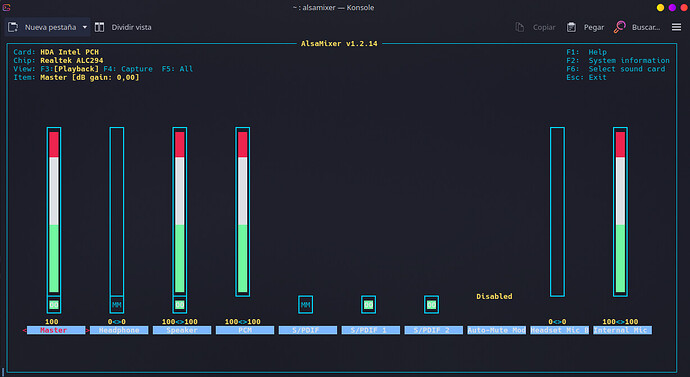Click the Pegar paste button
690x377 pixels.
click(x=585, y=27)
